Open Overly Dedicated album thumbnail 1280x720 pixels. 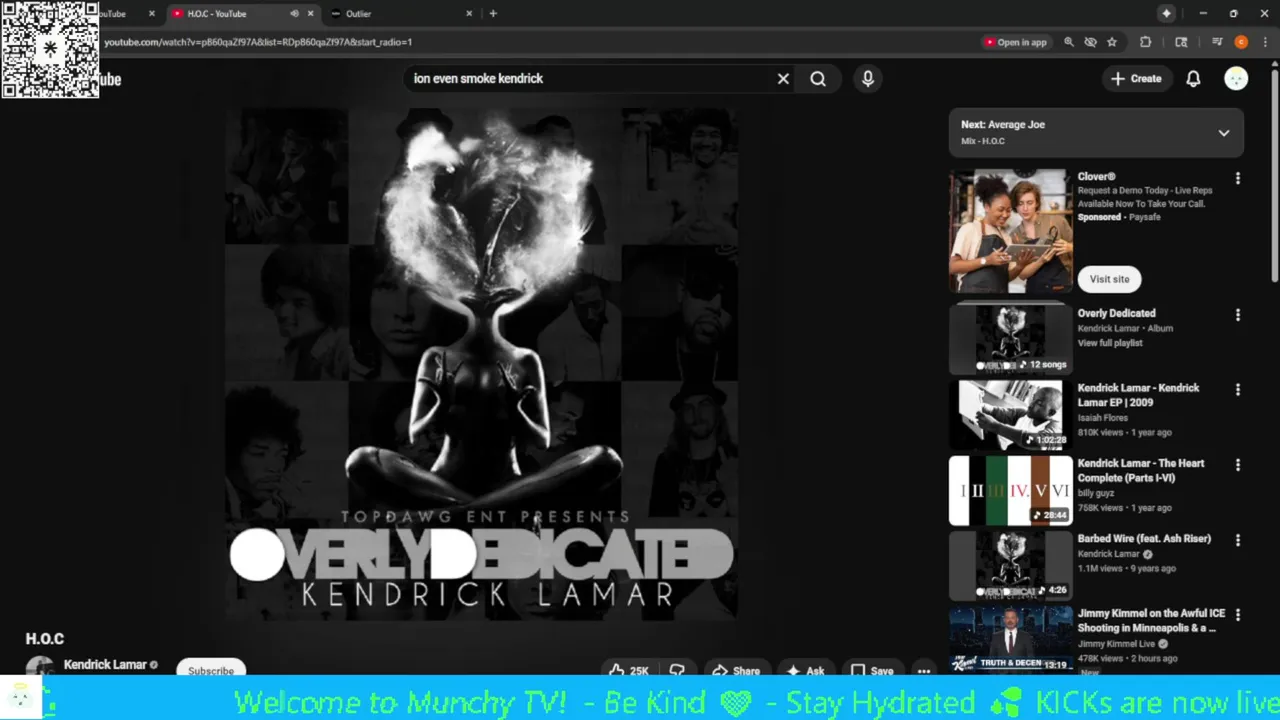click(1010, 338)
